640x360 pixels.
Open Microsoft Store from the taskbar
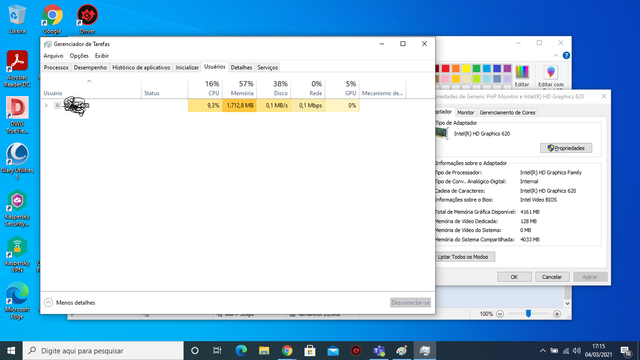(310, 351)
